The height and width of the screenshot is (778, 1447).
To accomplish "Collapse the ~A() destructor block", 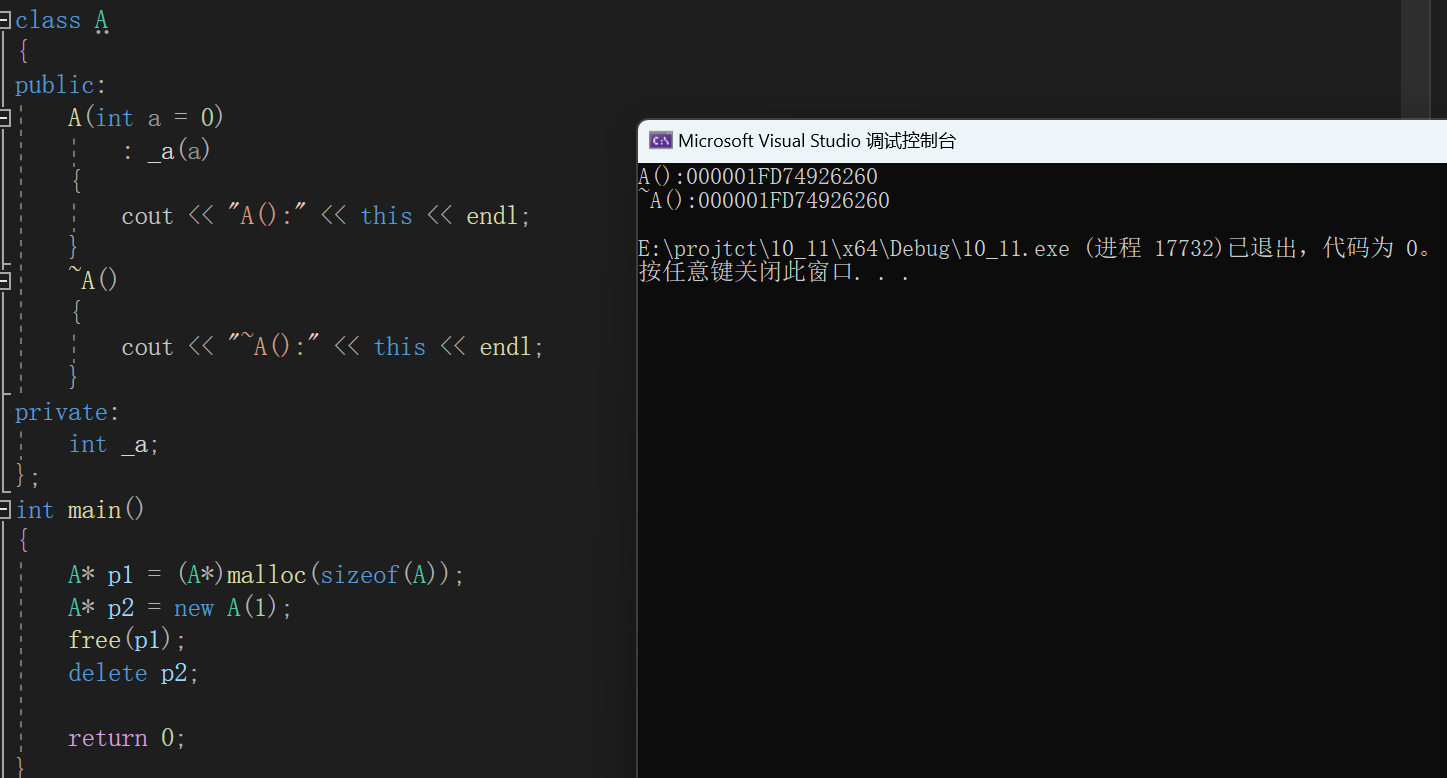I will click(5, 281).
